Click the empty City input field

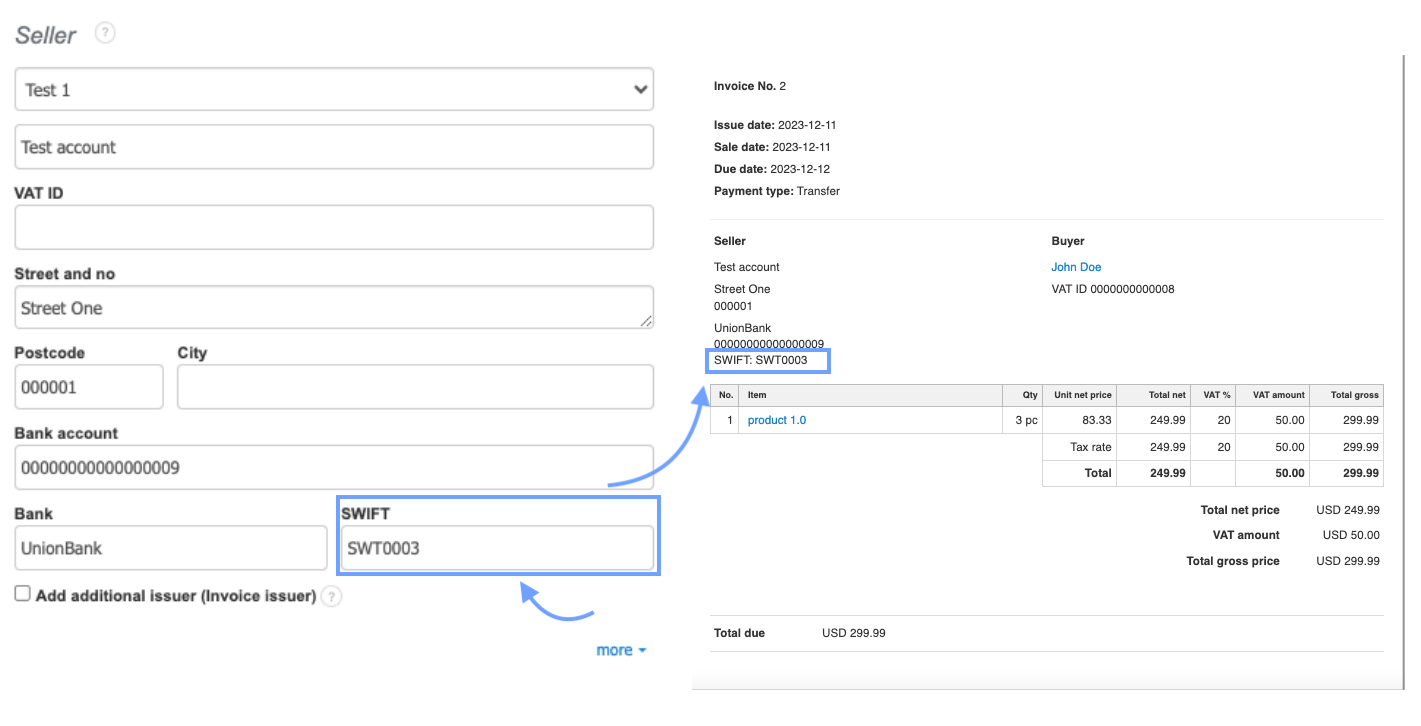coord(415,387)
